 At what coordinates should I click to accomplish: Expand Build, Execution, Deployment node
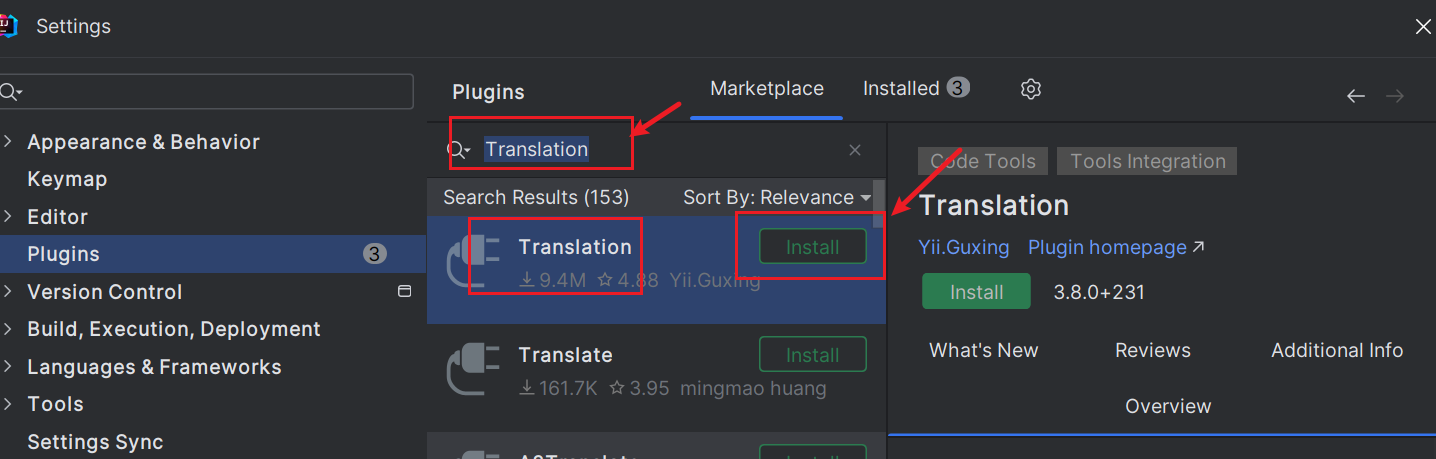[8, 329]
